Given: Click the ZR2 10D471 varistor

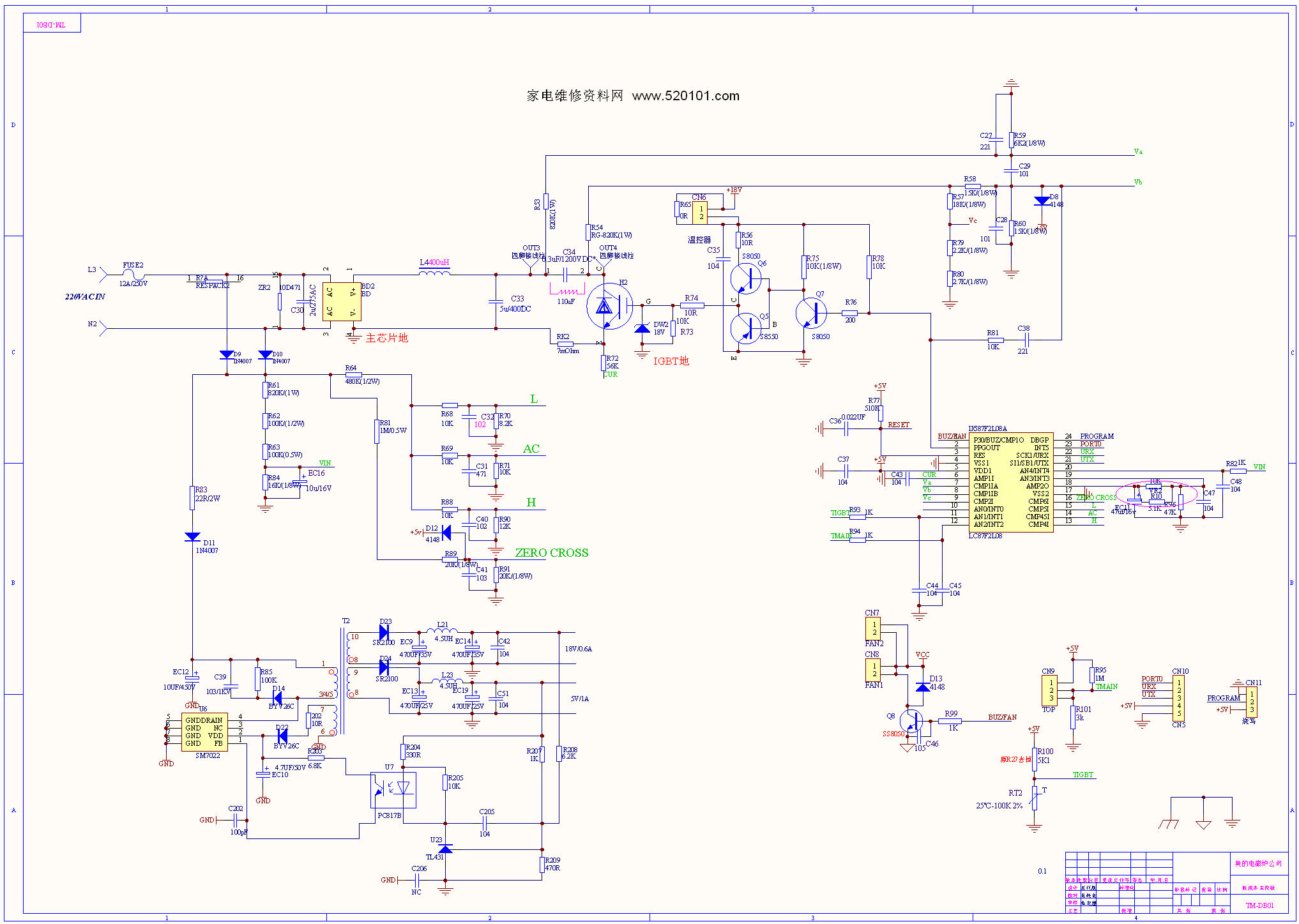Looking at the screenshot, I should (x=279, y=301).
